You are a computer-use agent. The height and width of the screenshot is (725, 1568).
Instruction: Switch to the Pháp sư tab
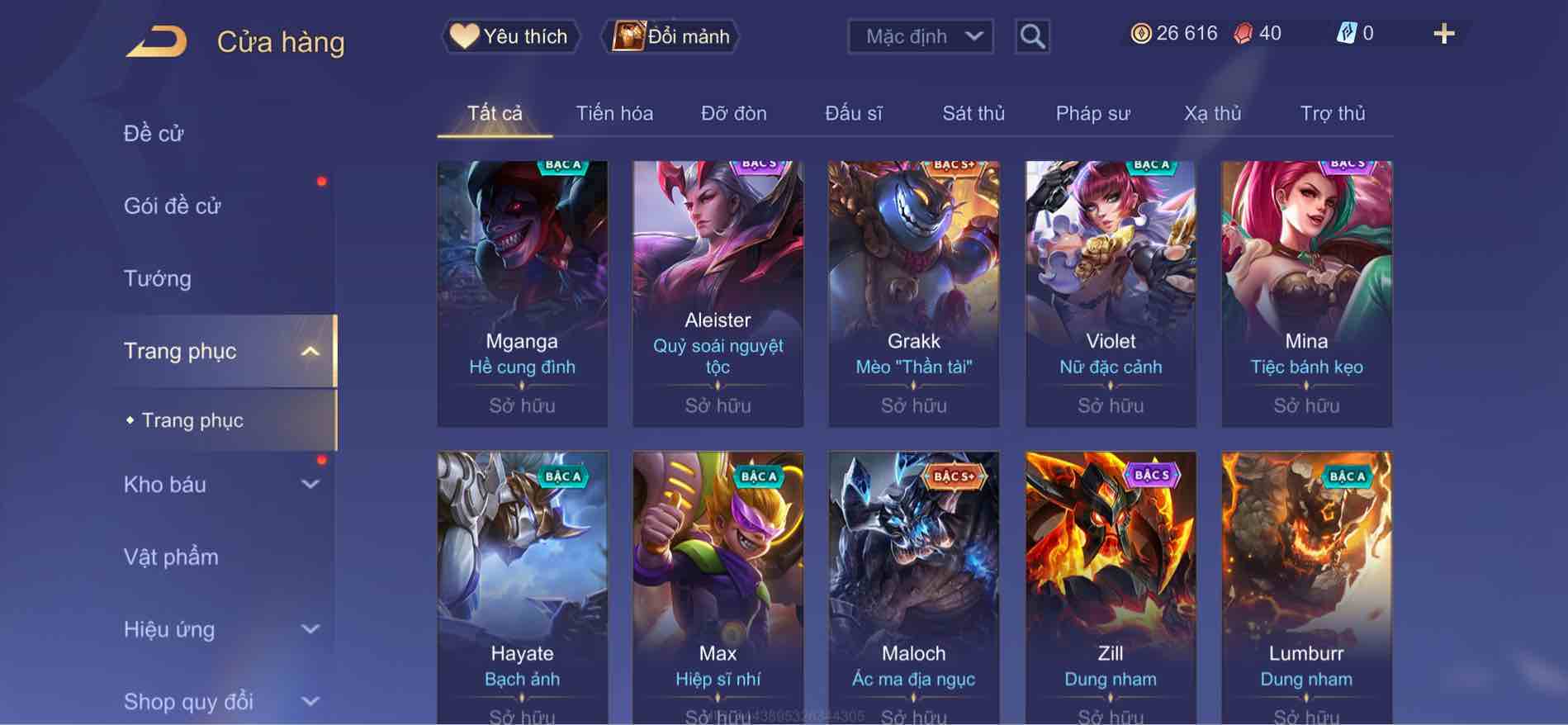(x=1092, y=113)
